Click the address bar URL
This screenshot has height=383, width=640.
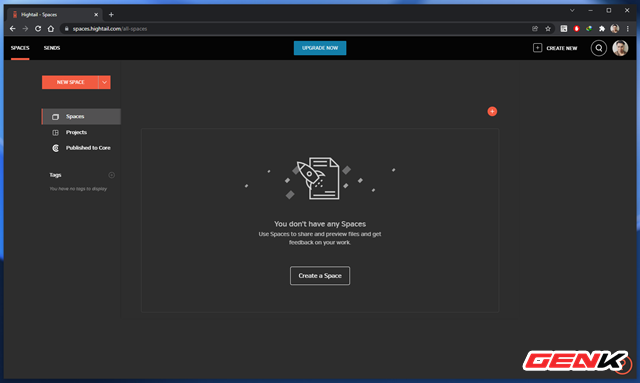(110, 29)
